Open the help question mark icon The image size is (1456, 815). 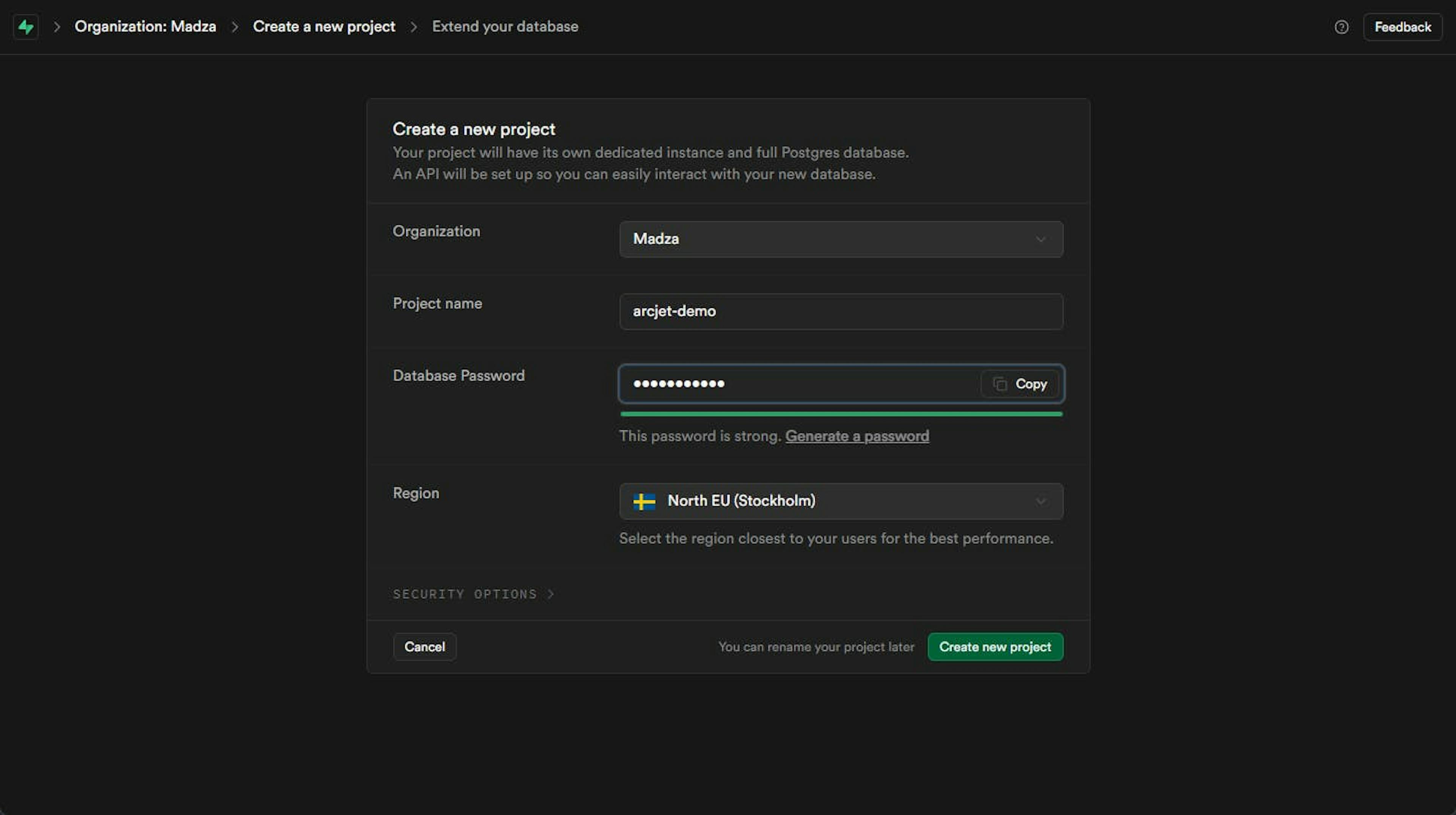click(1341, 27)
